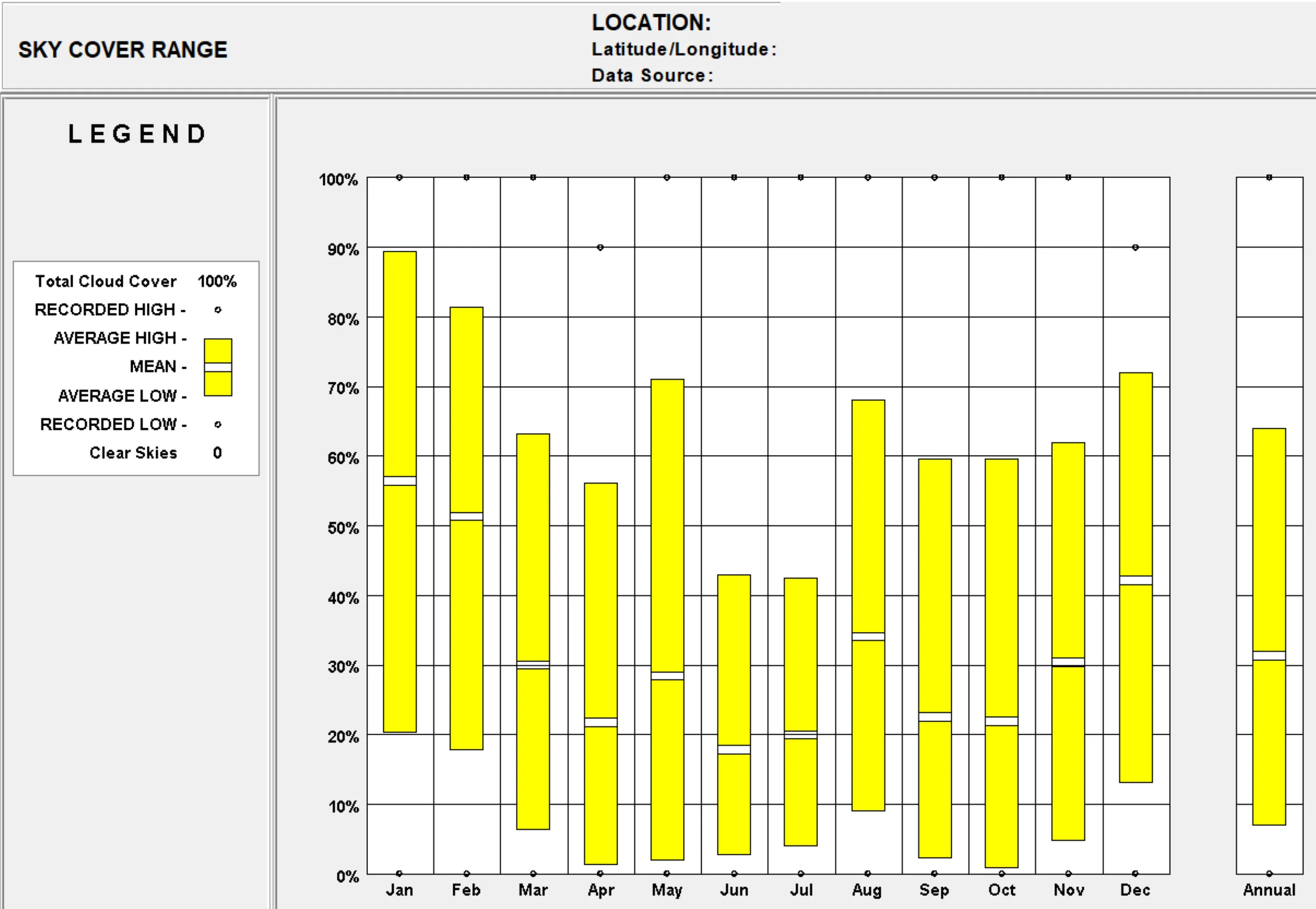
Task: Click the Annual recorded high dot
Action: [1269, 177]
